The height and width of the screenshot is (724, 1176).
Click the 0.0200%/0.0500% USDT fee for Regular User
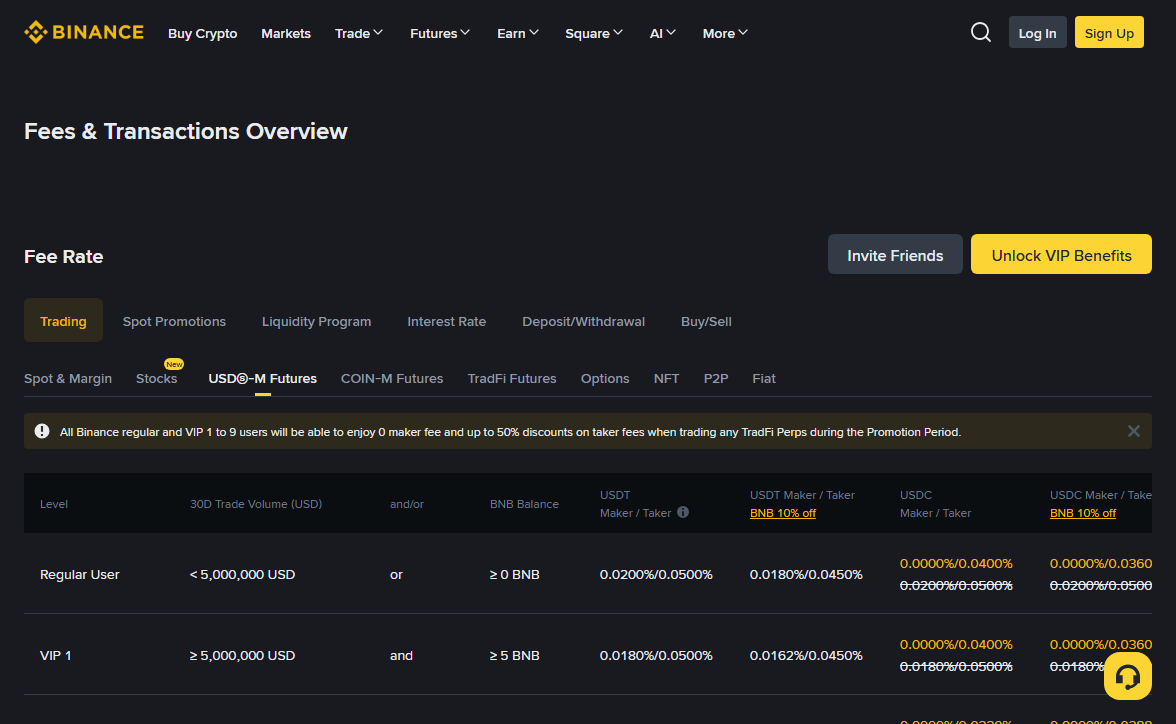(x=656, y=574)
